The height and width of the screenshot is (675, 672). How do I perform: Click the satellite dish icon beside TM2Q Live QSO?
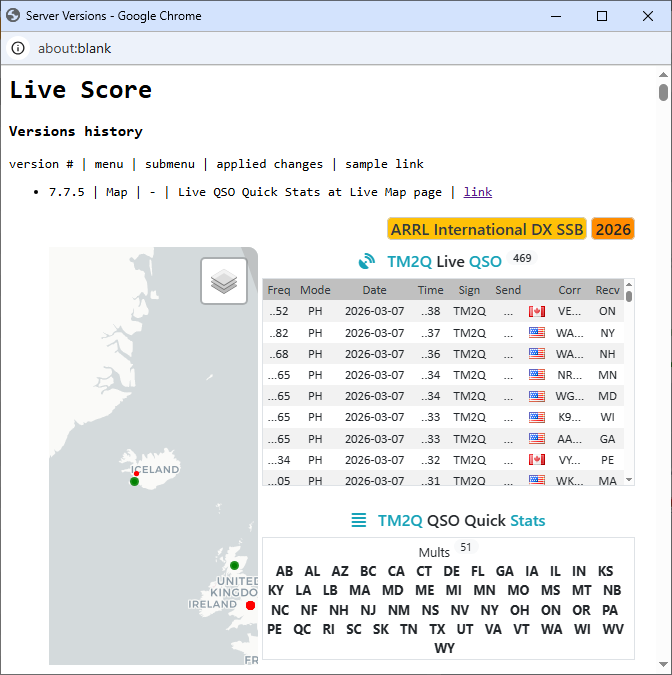coord(367,261)
